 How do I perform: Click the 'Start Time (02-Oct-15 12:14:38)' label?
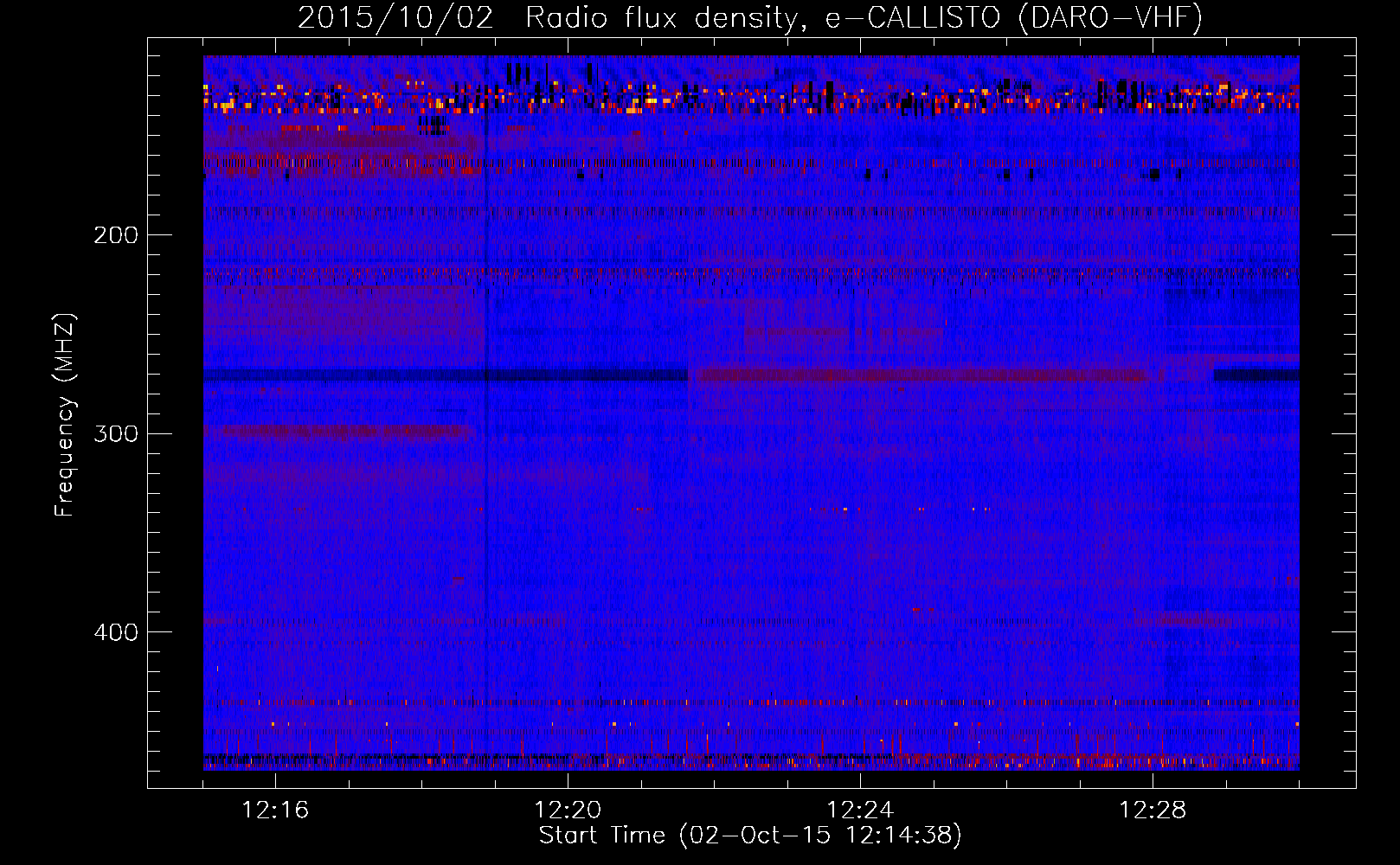coord(750,836)
